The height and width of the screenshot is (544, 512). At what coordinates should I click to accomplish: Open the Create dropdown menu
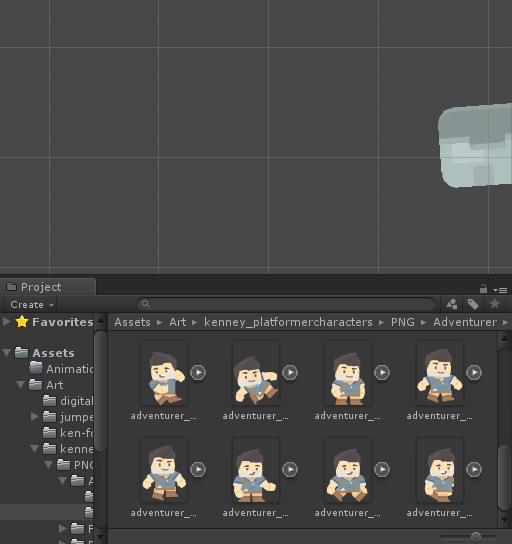(x=31, y=305)
